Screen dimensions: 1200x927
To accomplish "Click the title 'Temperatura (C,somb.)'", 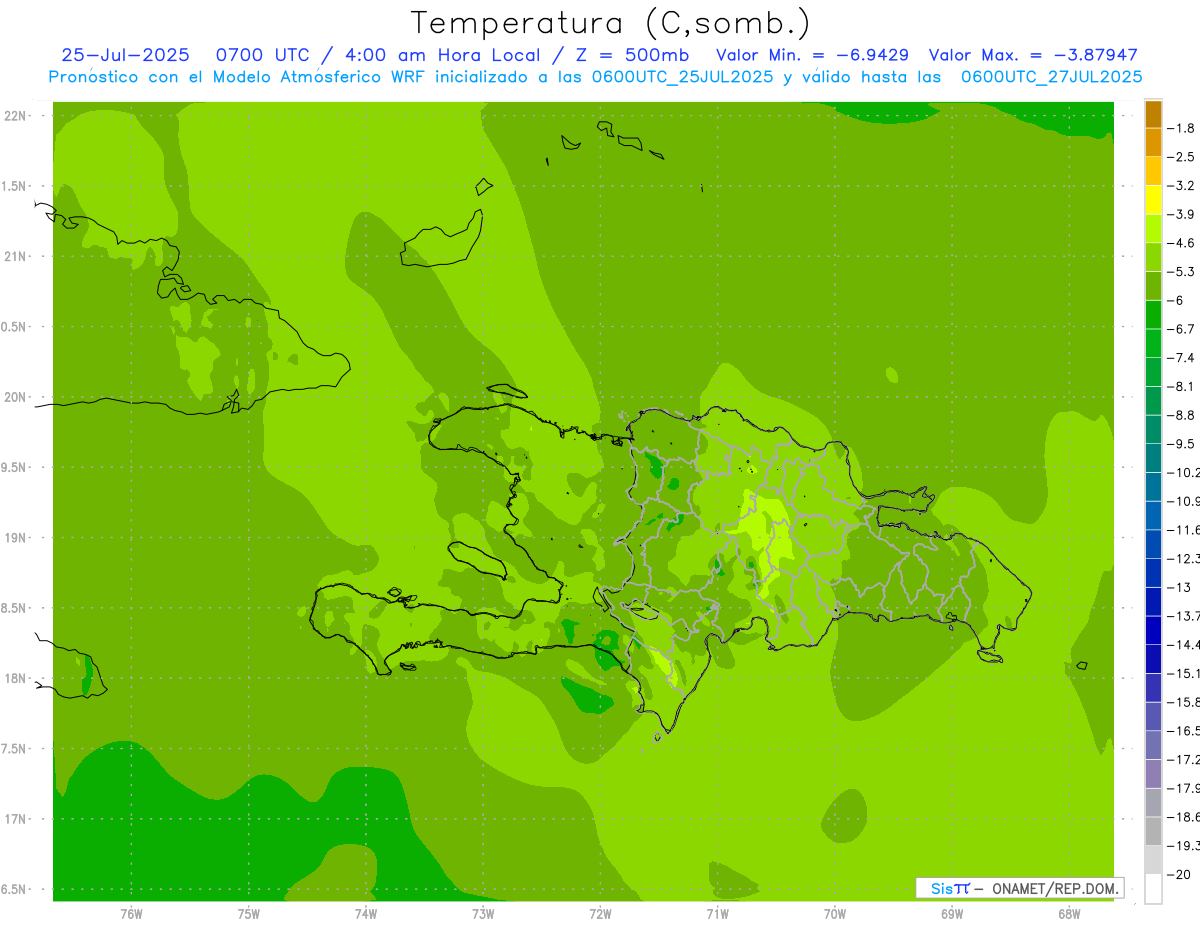I will (610, 23).
